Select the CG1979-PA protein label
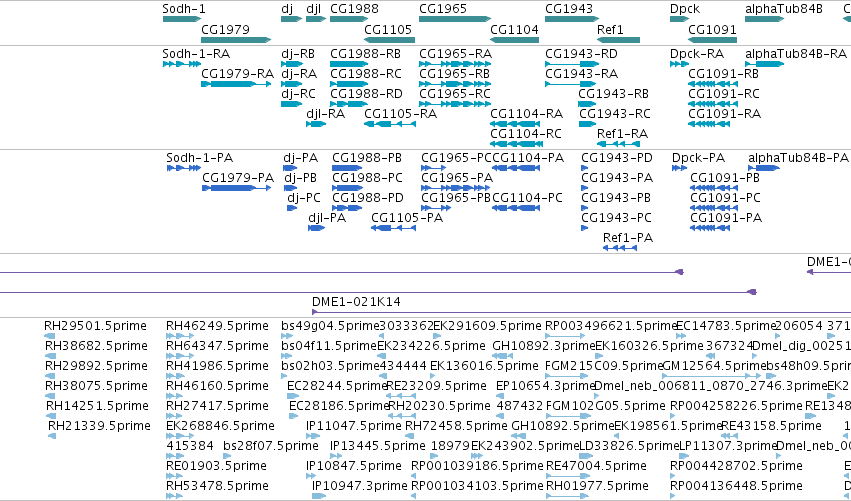This screenshot has width=851, height=501. [x=238, y=178]
